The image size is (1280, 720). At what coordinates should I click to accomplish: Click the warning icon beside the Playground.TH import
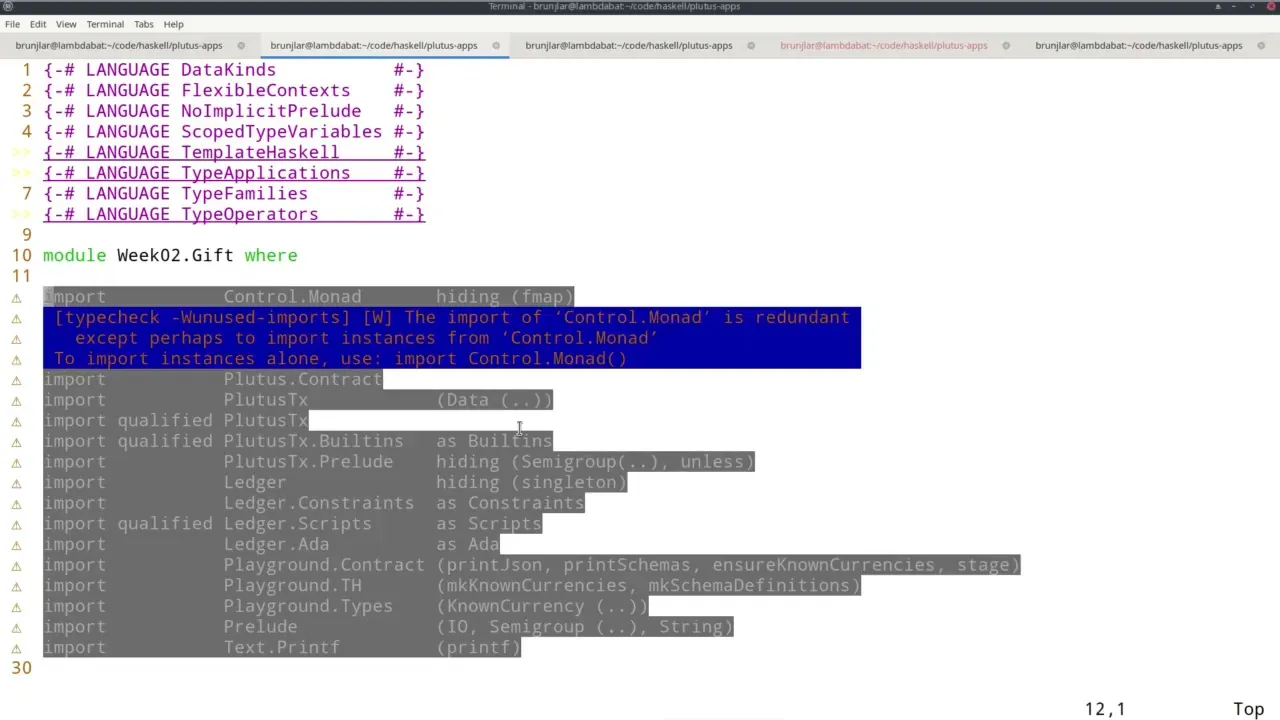tap(16, 585)
